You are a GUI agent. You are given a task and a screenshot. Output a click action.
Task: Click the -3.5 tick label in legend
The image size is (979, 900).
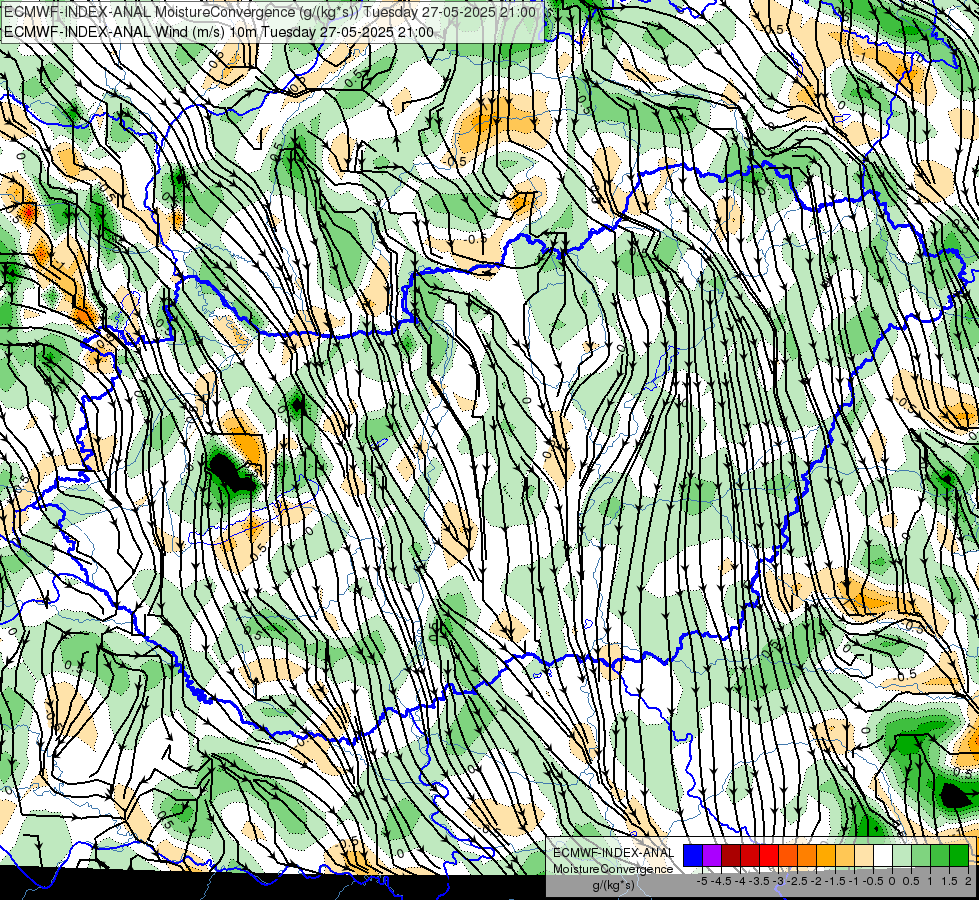point(759,881)
